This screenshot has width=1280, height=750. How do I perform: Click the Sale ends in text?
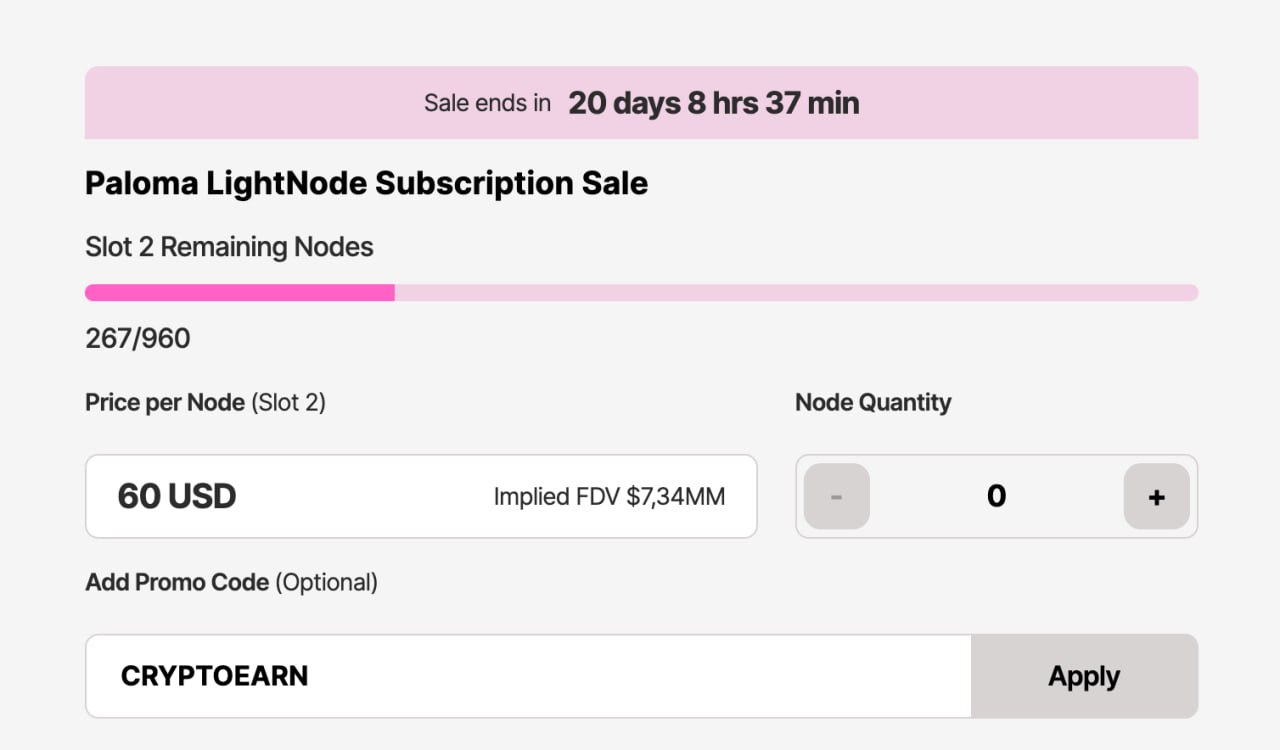tap(487, 103)
